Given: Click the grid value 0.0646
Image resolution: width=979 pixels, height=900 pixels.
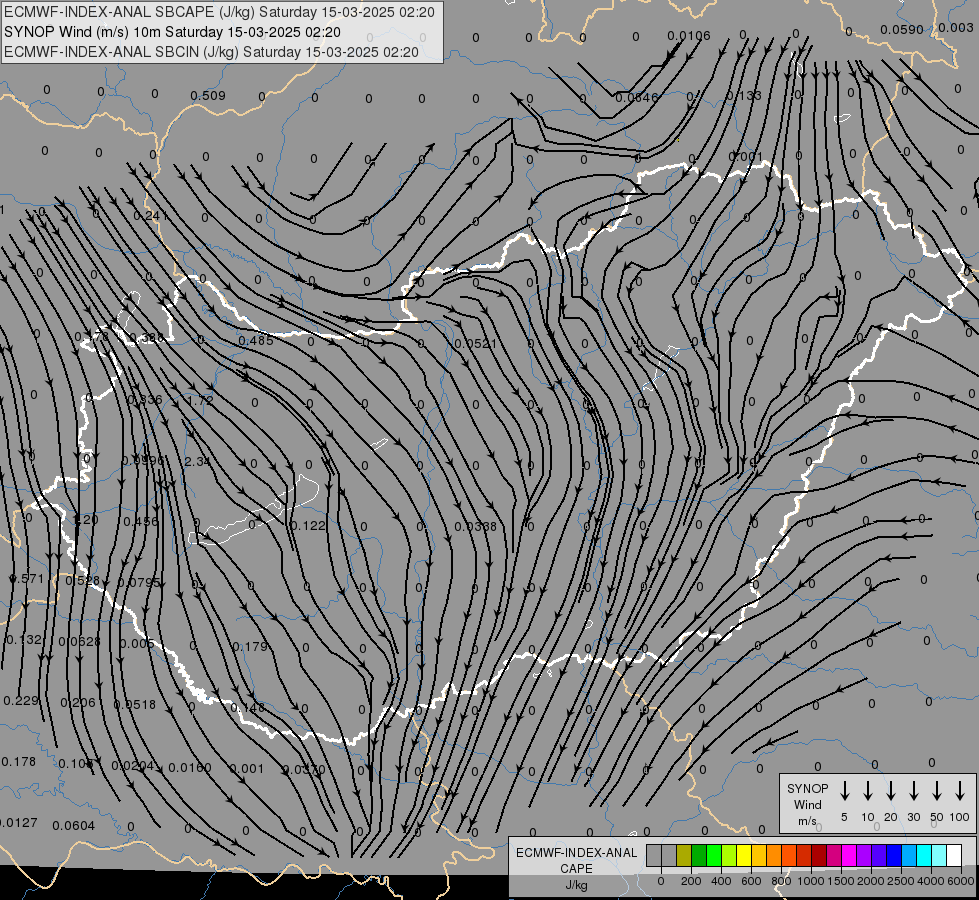Looking at the screenshot, I should point(637,97).
